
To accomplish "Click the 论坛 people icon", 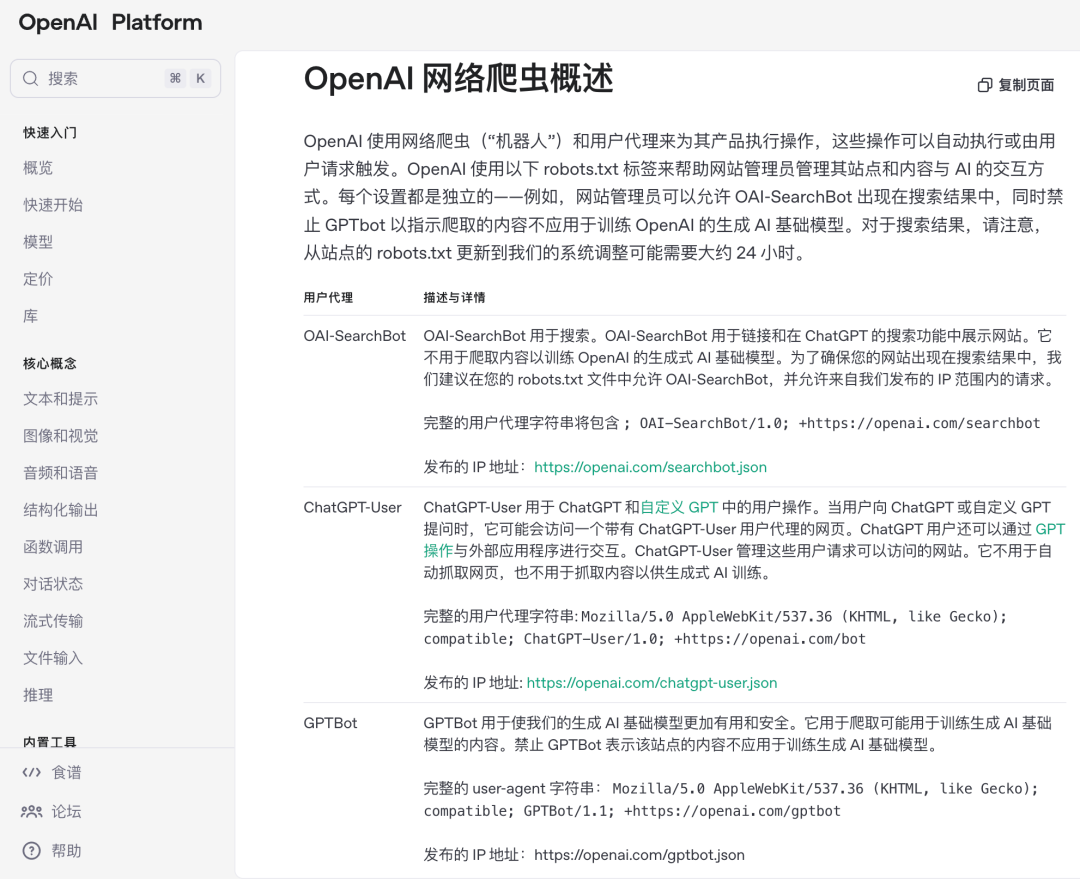I will [x=32, y=811].
